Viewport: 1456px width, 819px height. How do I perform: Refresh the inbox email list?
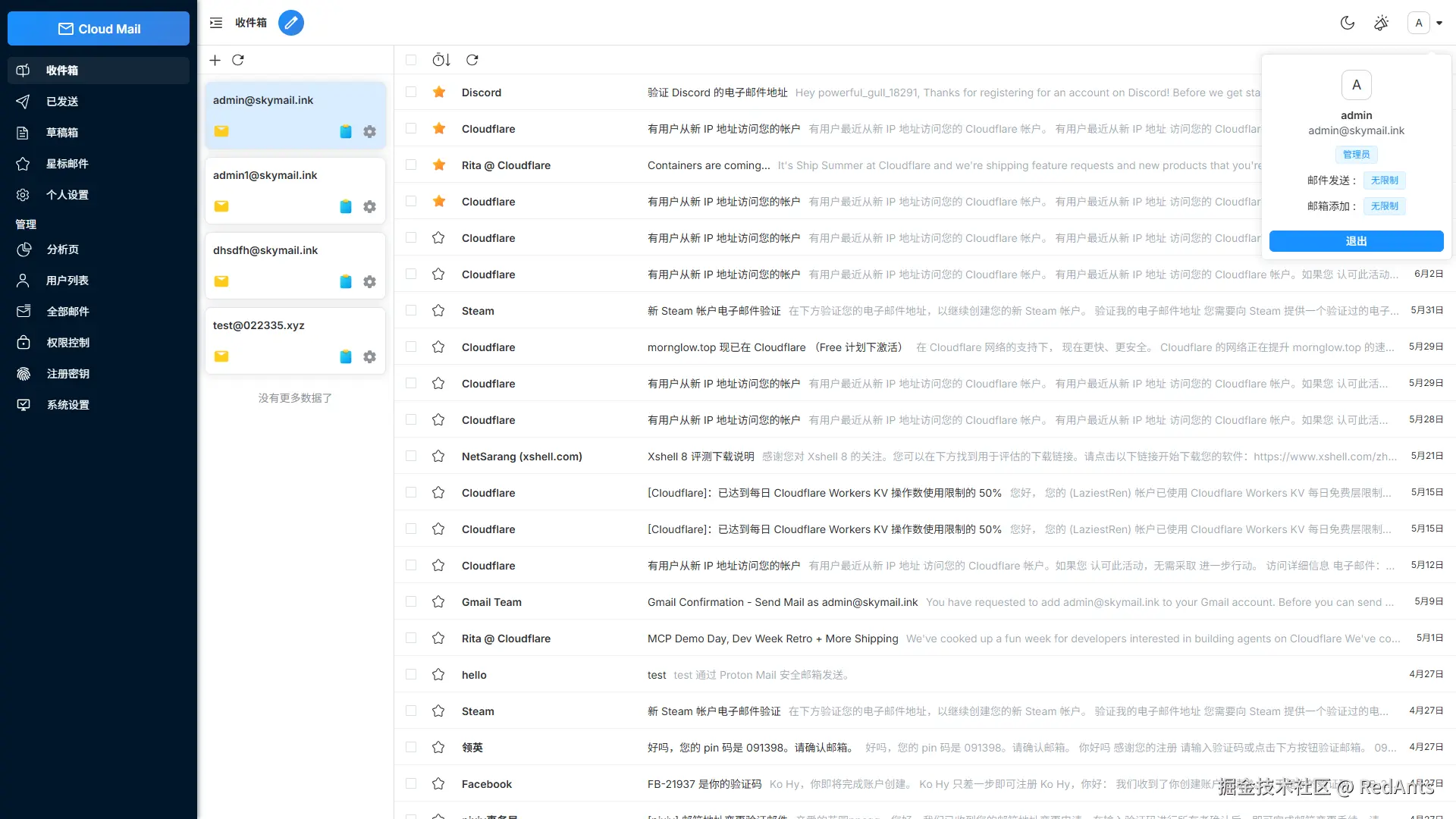(x=472, y=60)
